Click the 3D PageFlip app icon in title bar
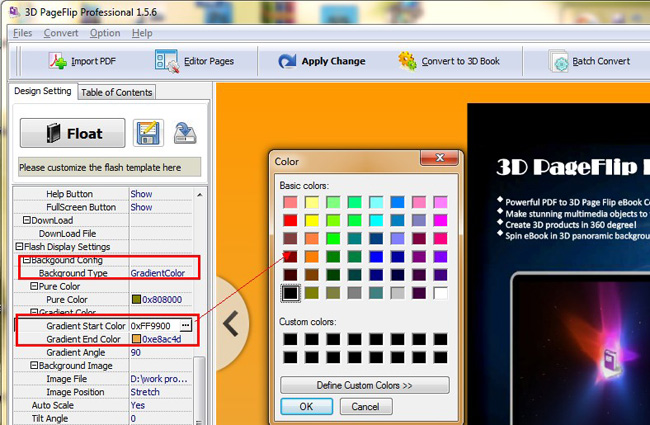 pos(14,12)
